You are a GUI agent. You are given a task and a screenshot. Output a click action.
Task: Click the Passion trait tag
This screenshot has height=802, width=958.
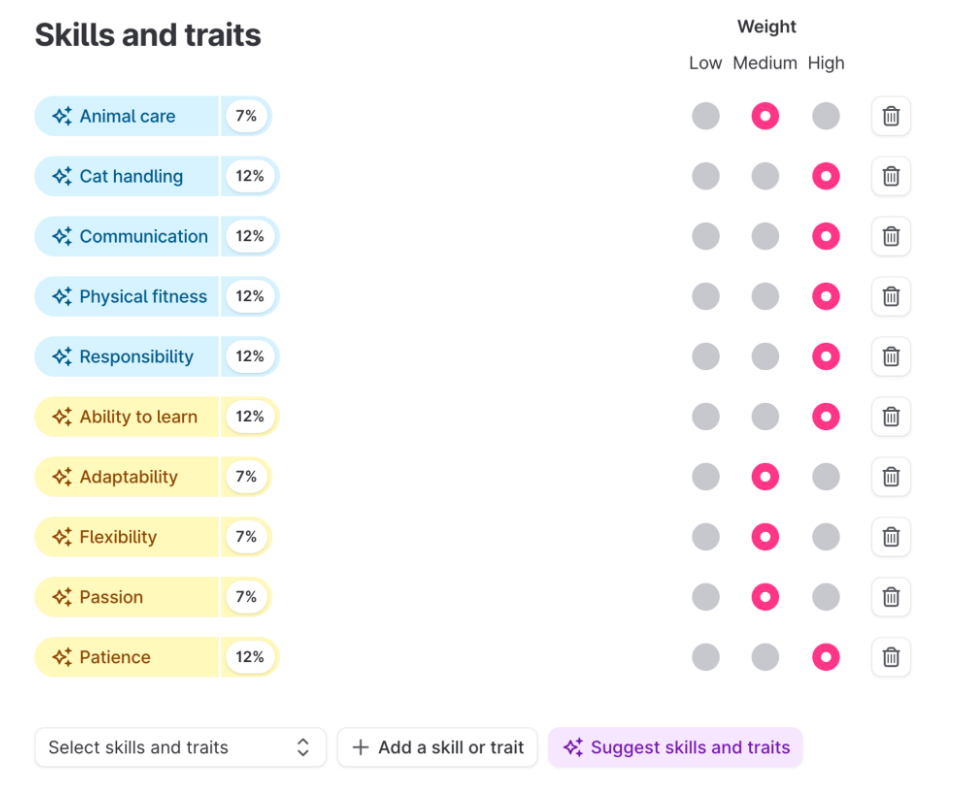[x=111, y=597]
